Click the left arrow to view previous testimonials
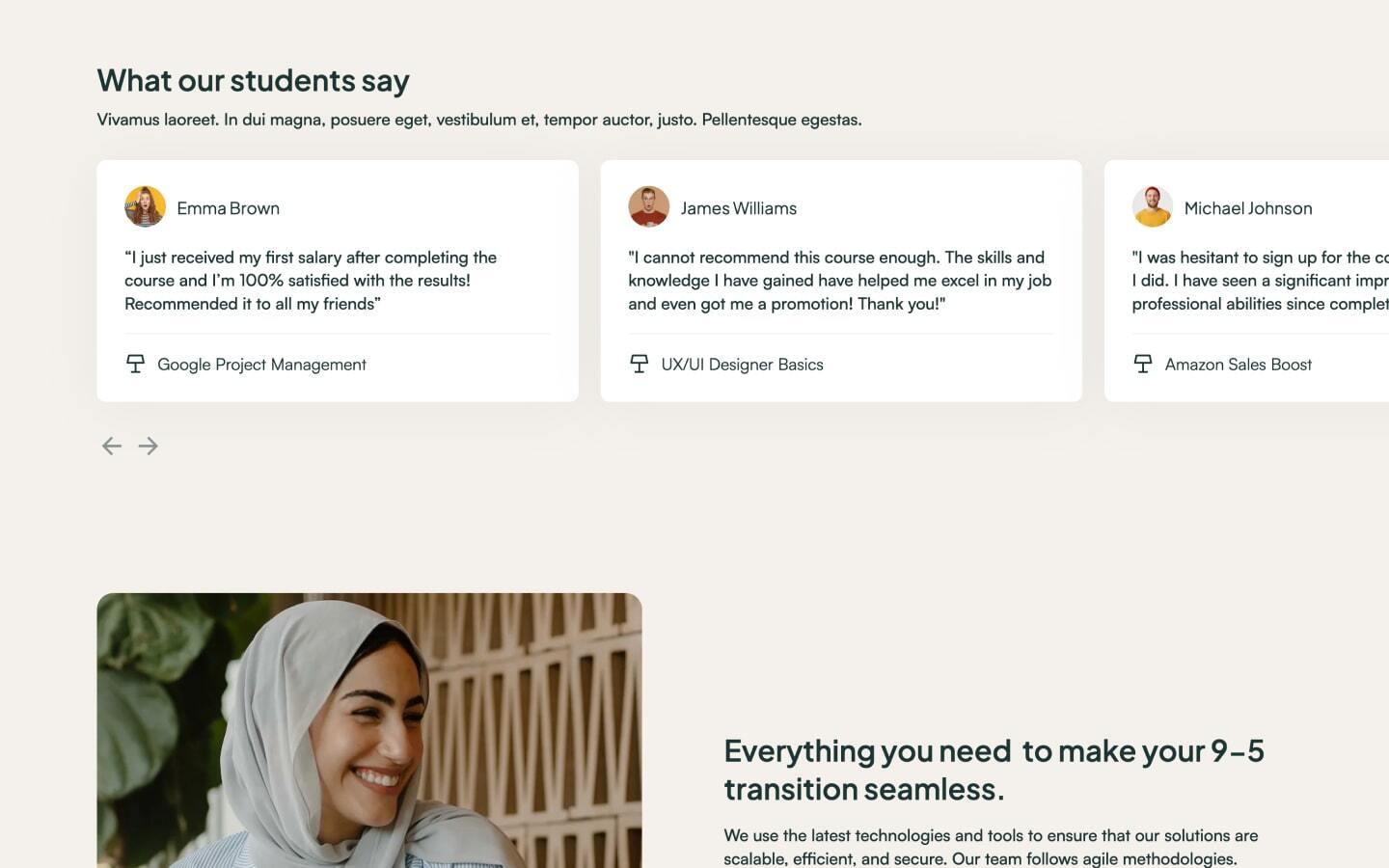The width and height of the screenshot is (1389, 868). click(111, 446)
